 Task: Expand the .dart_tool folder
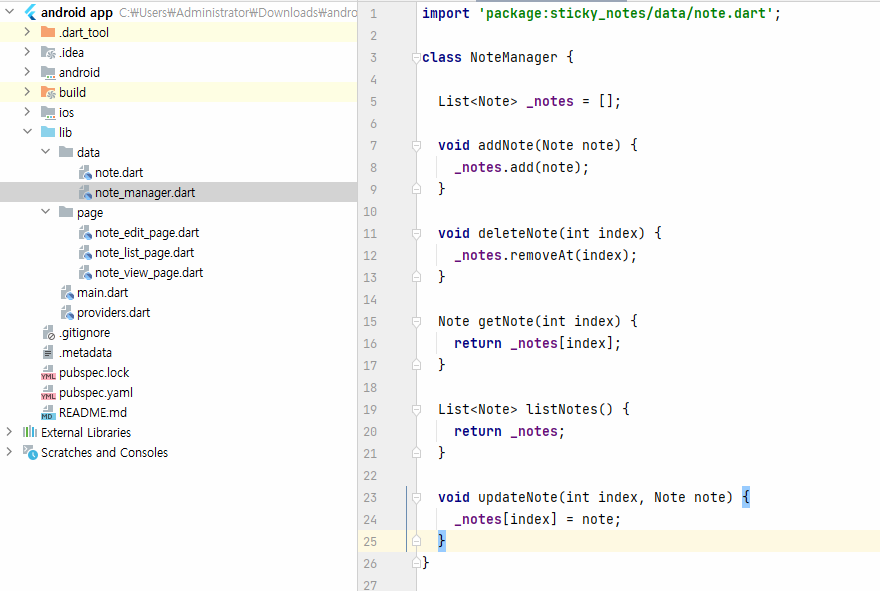point(28,32)
